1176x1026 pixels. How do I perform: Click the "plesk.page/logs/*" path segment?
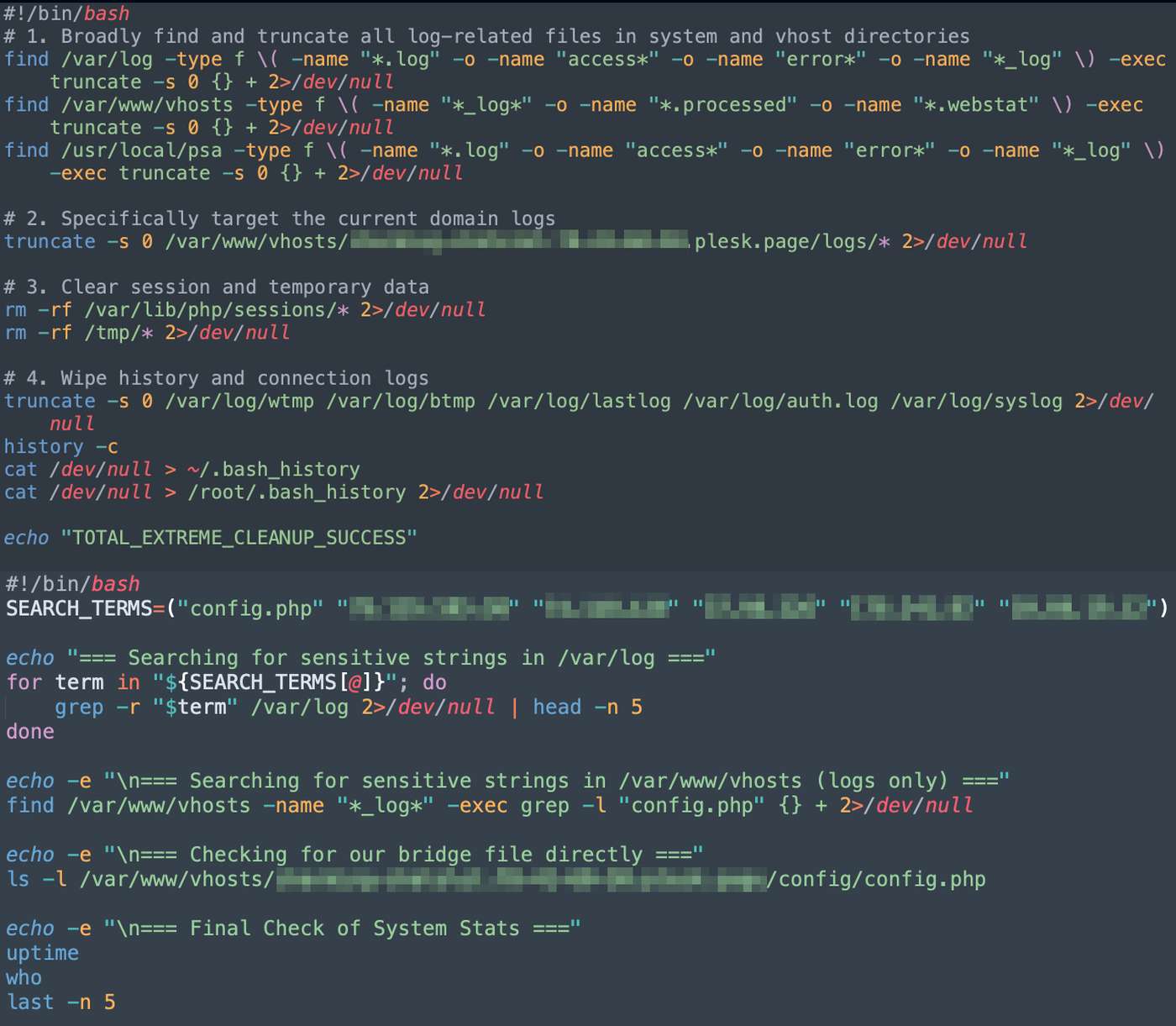pos(792,241)
